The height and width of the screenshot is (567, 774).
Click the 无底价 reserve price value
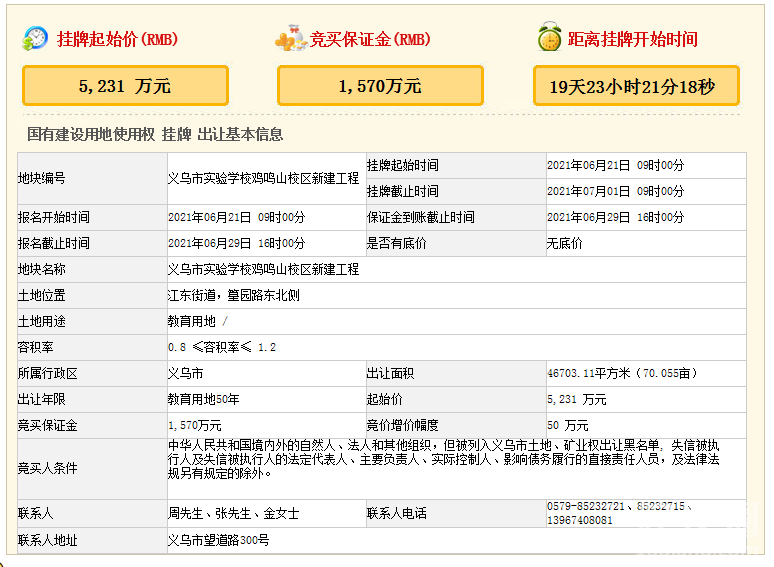(x=564, y=243)
